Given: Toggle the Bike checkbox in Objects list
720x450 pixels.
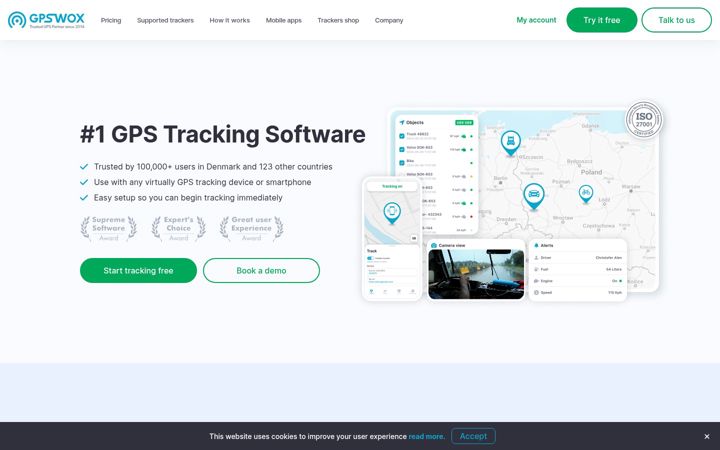Looking at the screenshot, I should pyautogui.click(x=402, y=163).
